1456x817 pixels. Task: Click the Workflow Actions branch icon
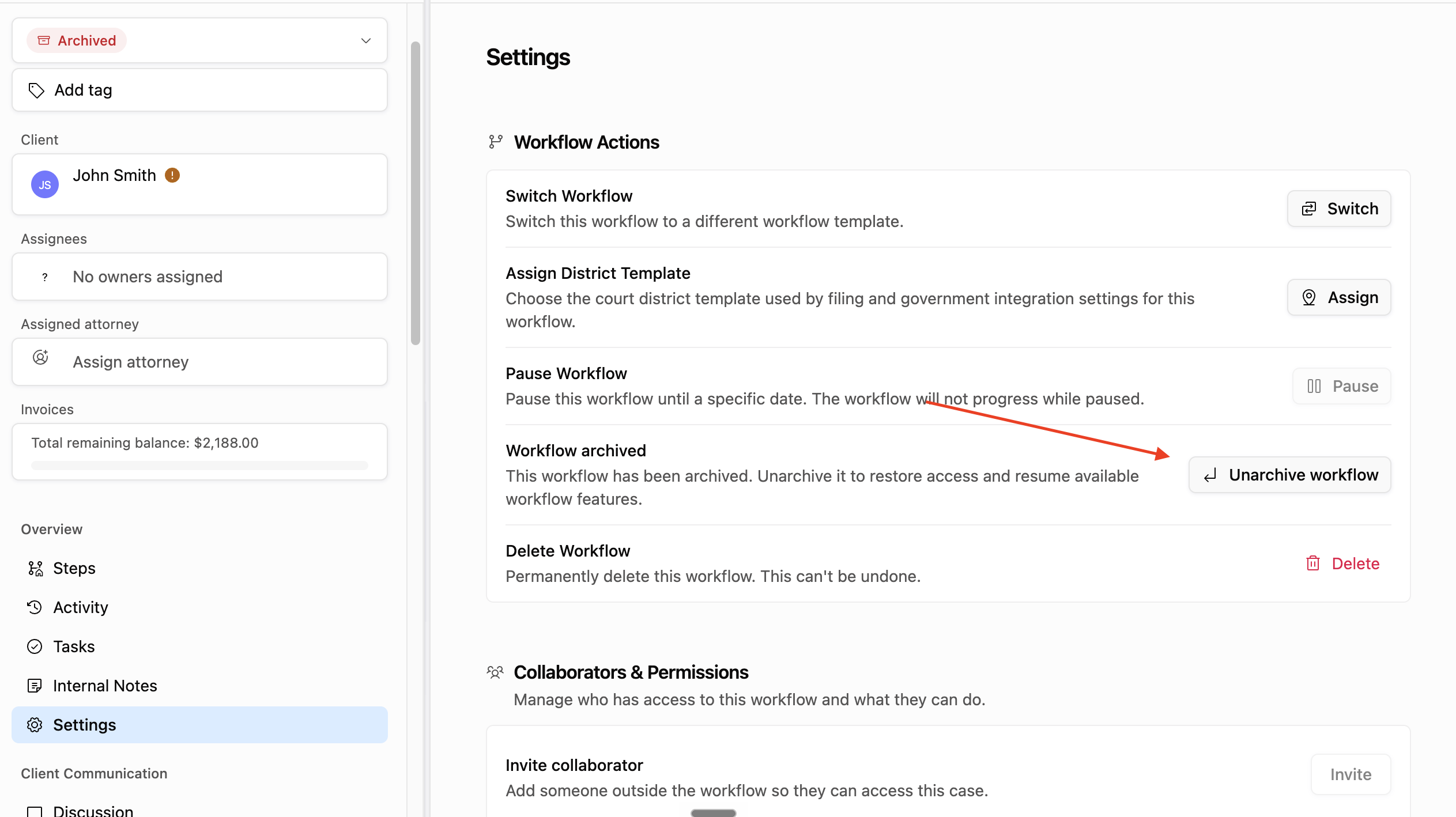(x=496, y=142)
